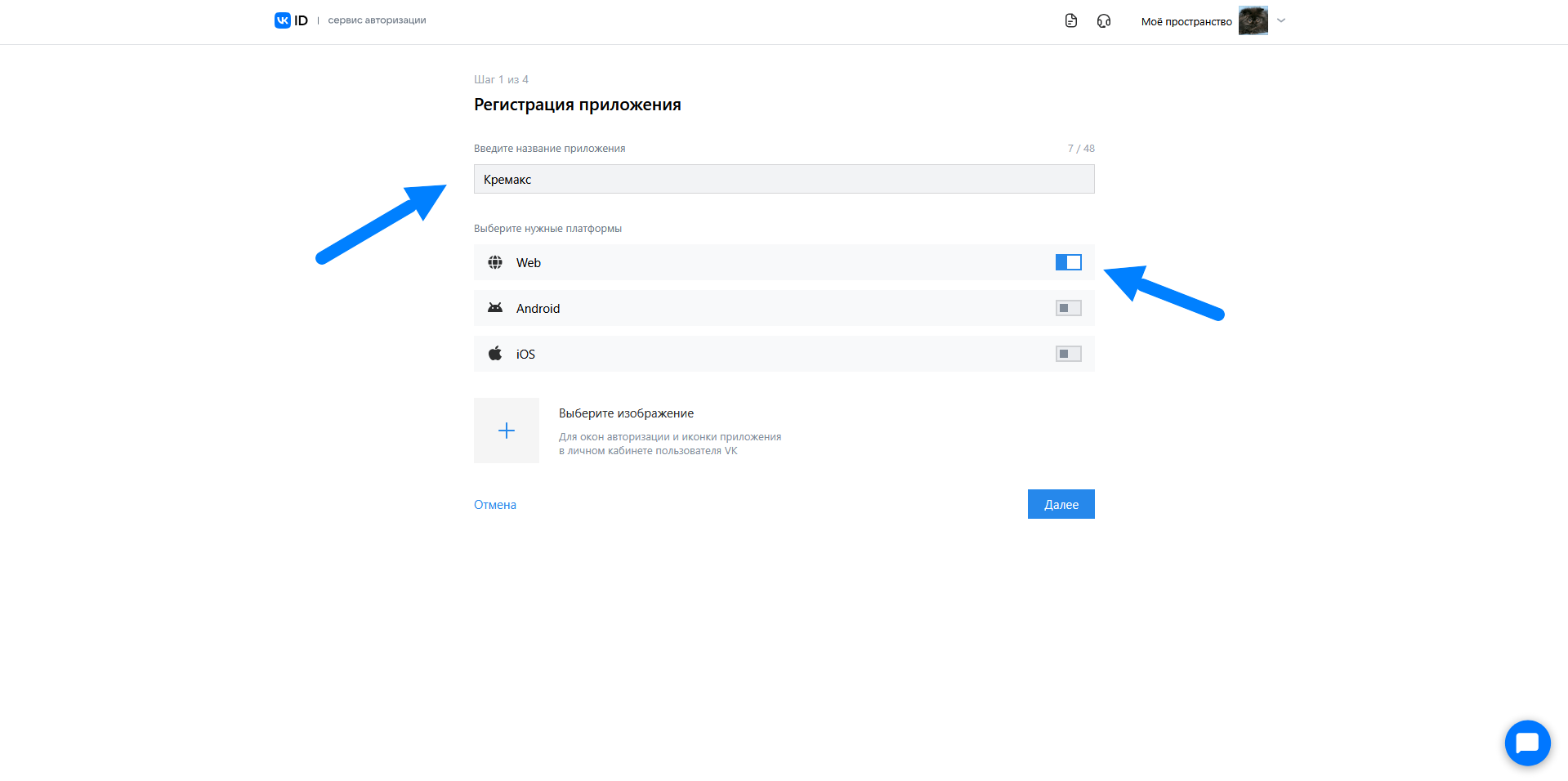Click the "Далее" button
1568x781 pixels.
coord(1061,504)
